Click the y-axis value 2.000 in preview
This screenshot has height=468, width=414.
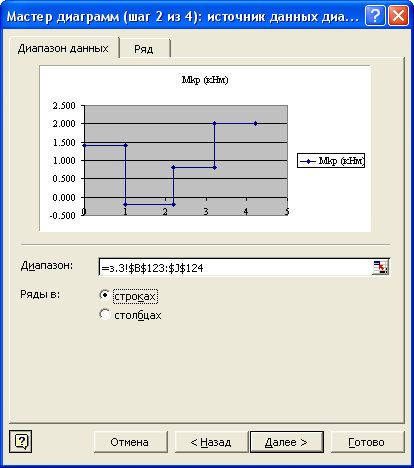coord(64,124)
